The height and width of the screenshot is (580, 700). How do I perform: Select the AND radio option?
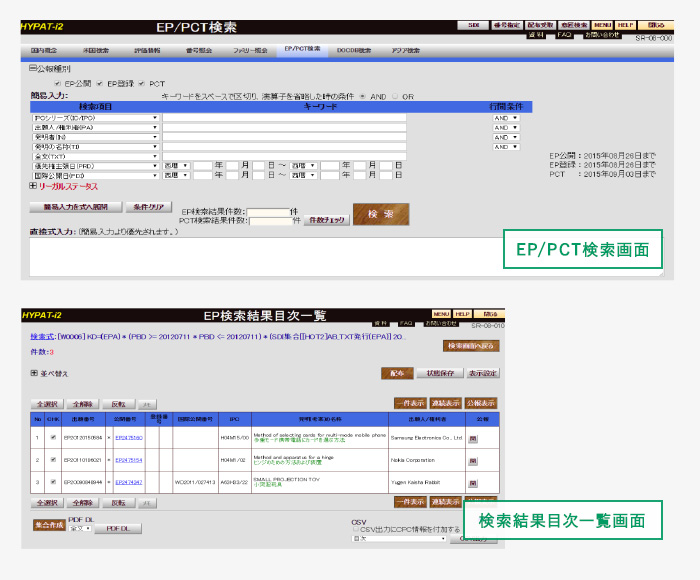362,96
